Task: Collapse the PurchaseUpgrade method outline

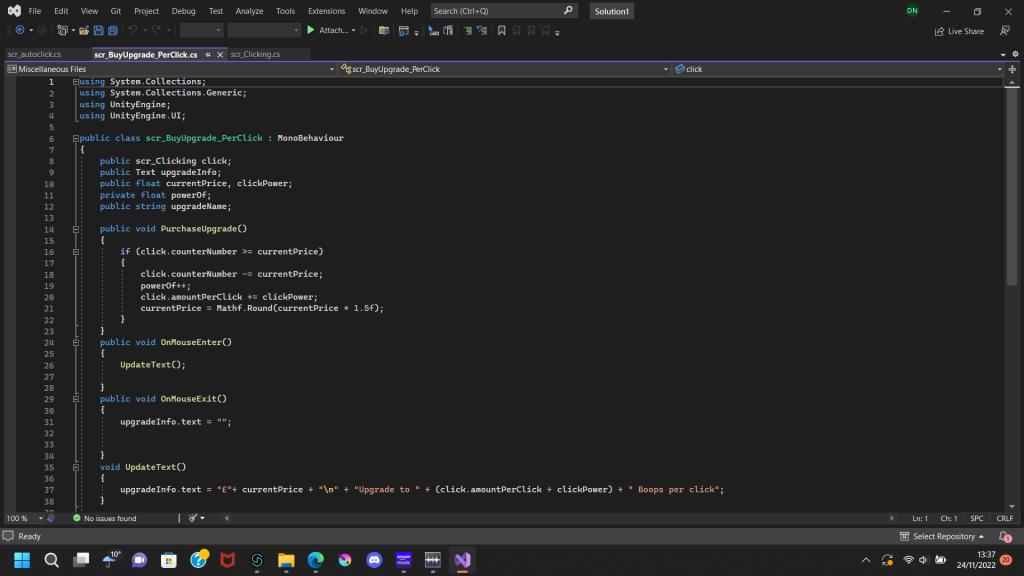Action: click(x=74, y=229)
